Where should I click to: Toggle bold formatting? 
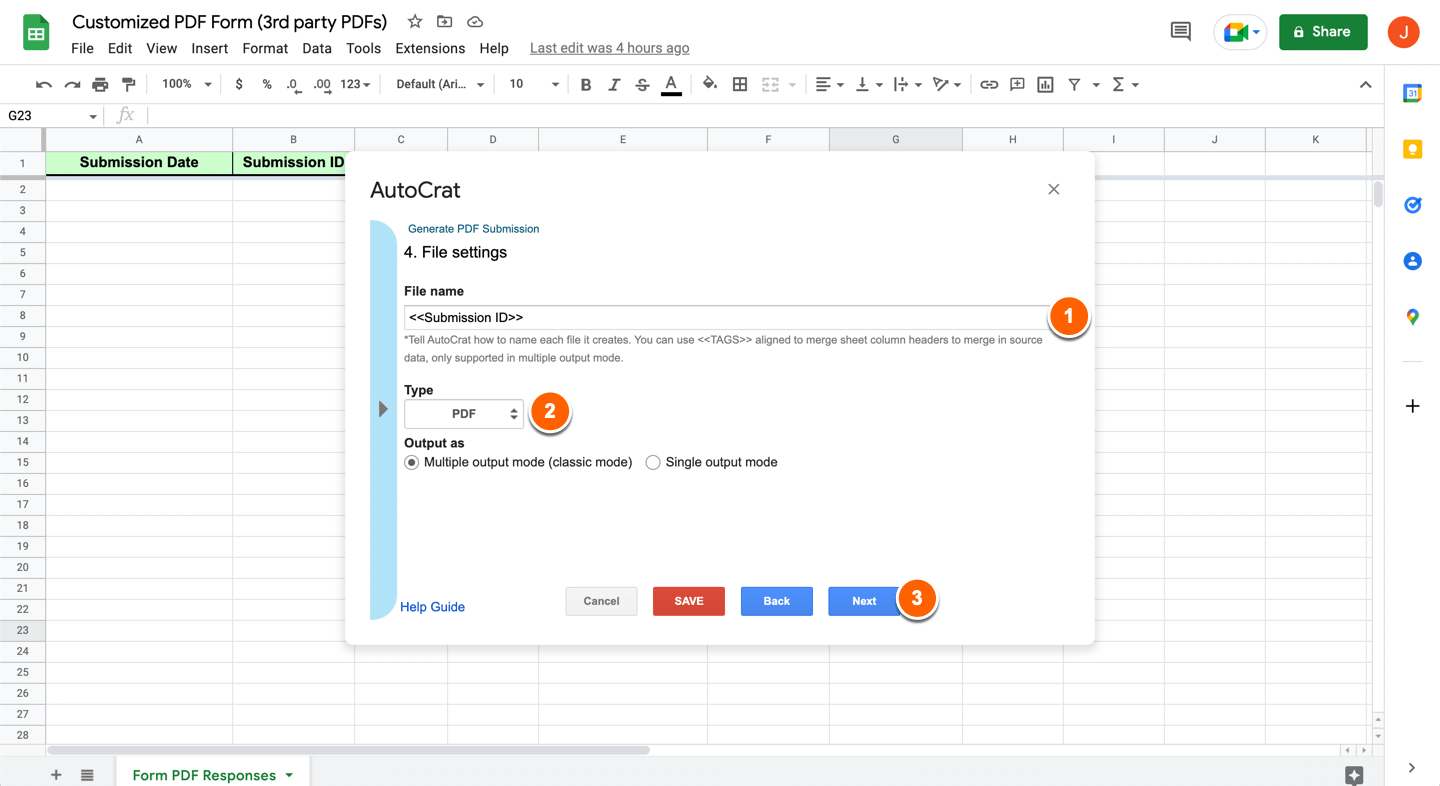tap(586, 85)
